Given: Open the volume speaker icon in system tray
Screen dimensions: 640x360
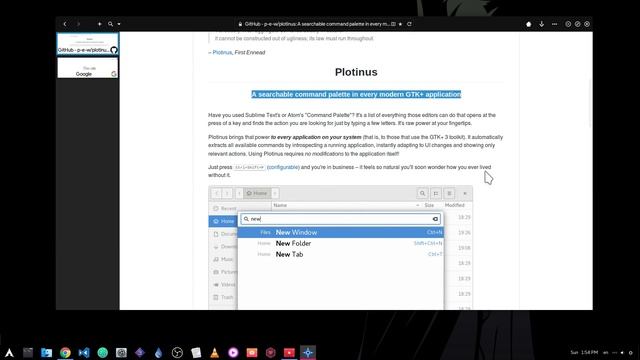Looking at the screenshot, I should (x=622, y=352).
